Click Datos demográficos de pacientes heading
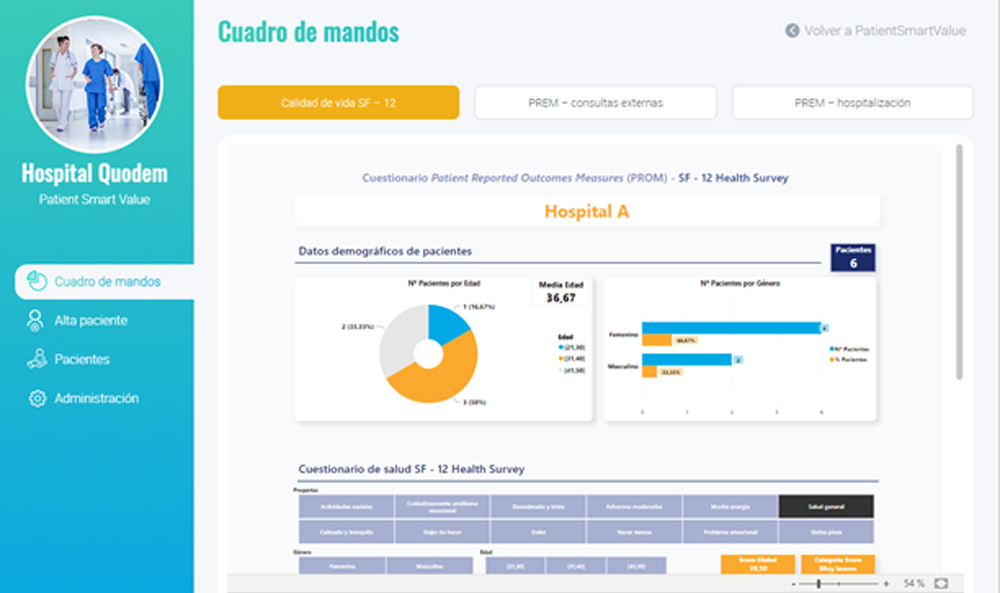This screenshot has width=1000, height=593. pyautogui.click(x=385, y=251)
